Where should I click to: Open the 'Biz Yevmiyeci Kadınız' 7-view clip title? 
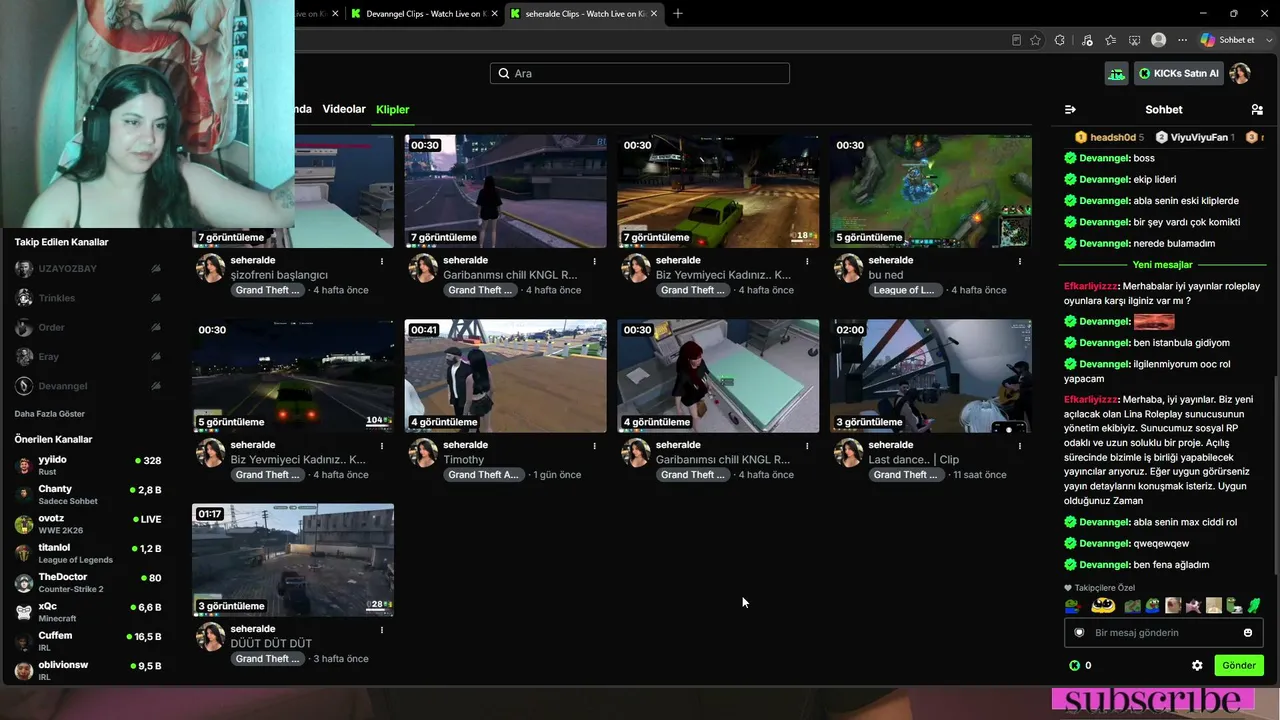click(723, 275)
